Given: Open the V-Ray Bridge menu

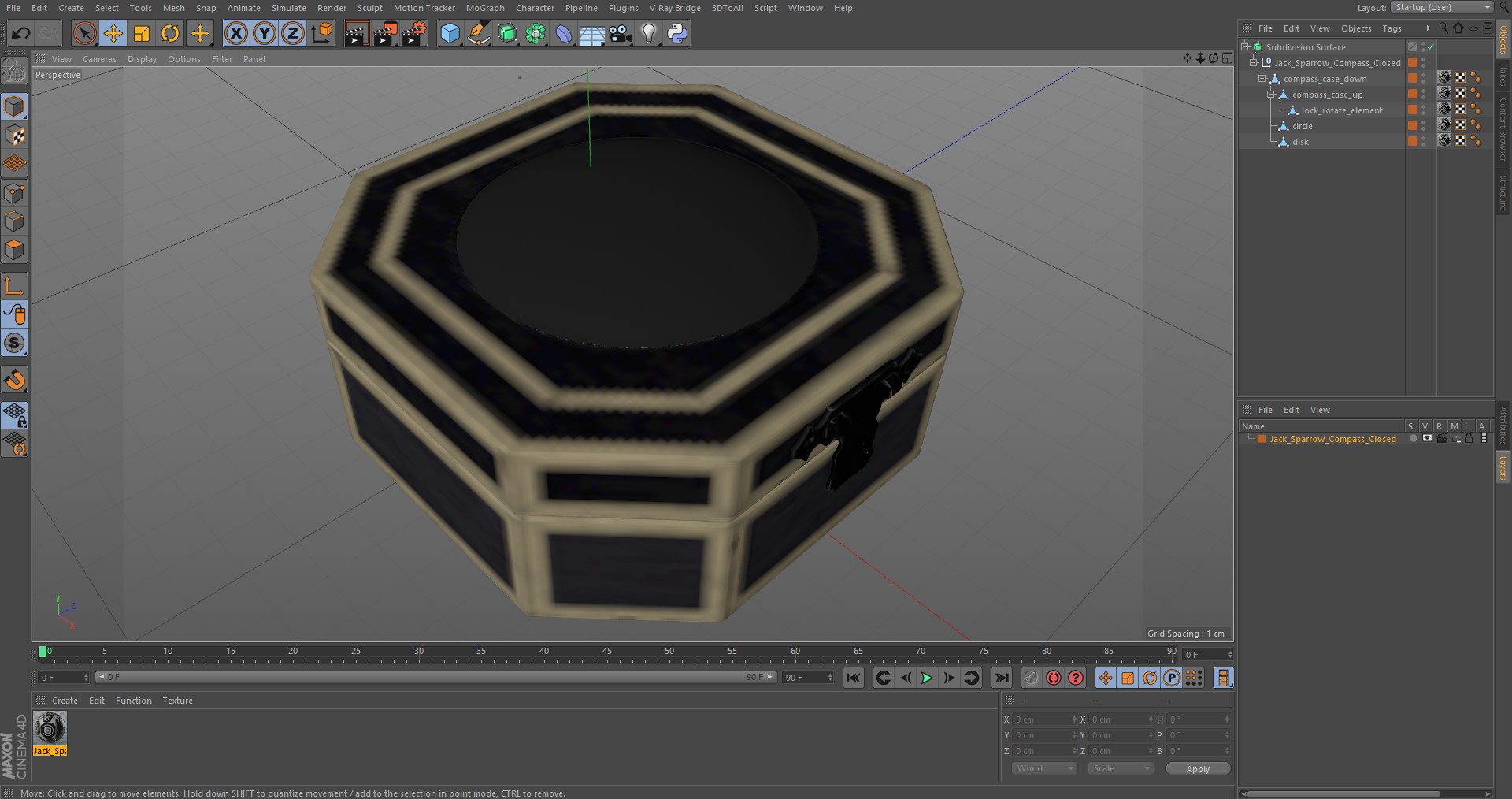Looking at the screenshot, I should pos(675,8).
